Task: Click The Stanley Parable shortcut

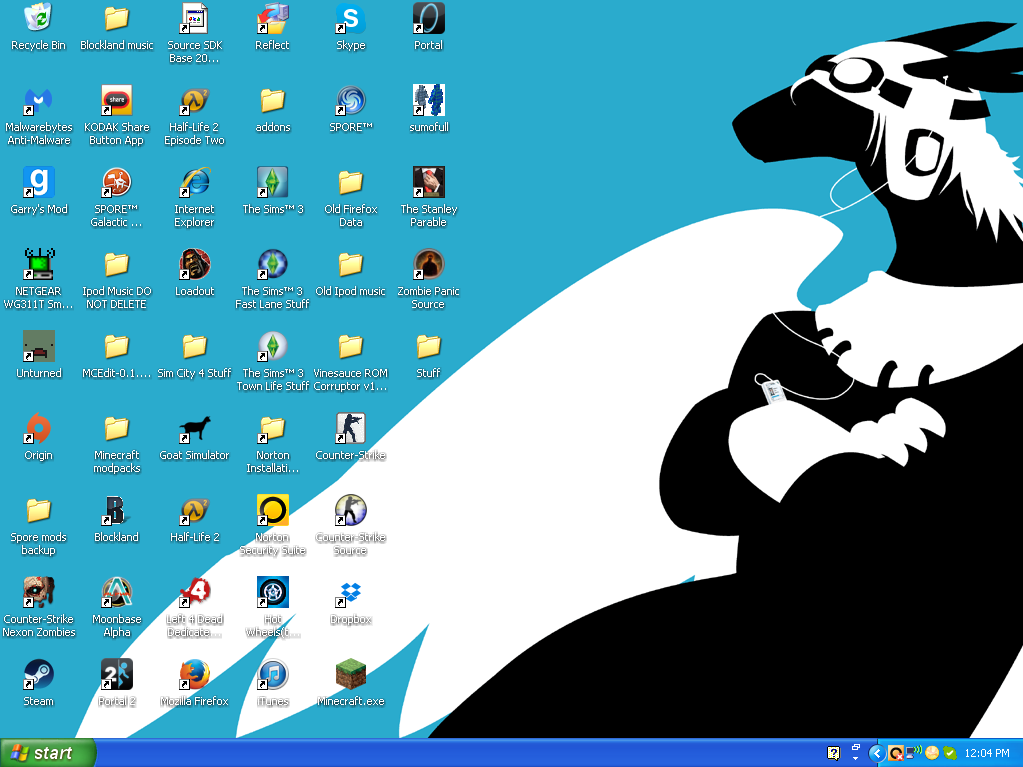Action: coord(428,183)
